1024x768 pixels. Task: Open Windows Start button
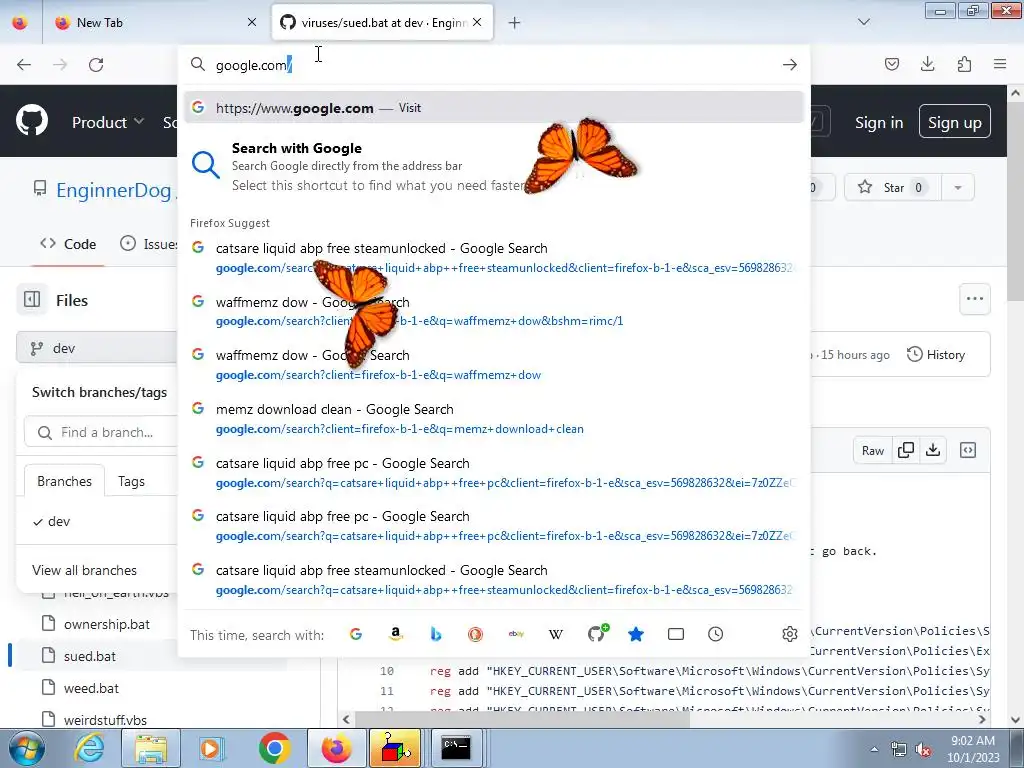click(x=25, y=748)
